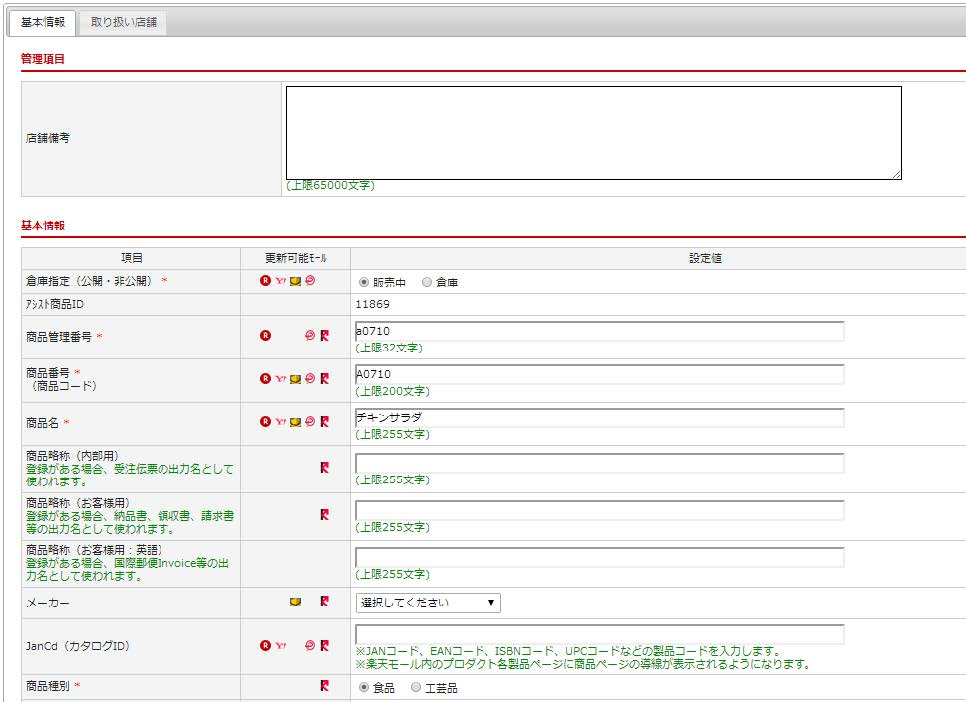
Task: Select the 倉庫 radio button
Action: click(427, 283)
